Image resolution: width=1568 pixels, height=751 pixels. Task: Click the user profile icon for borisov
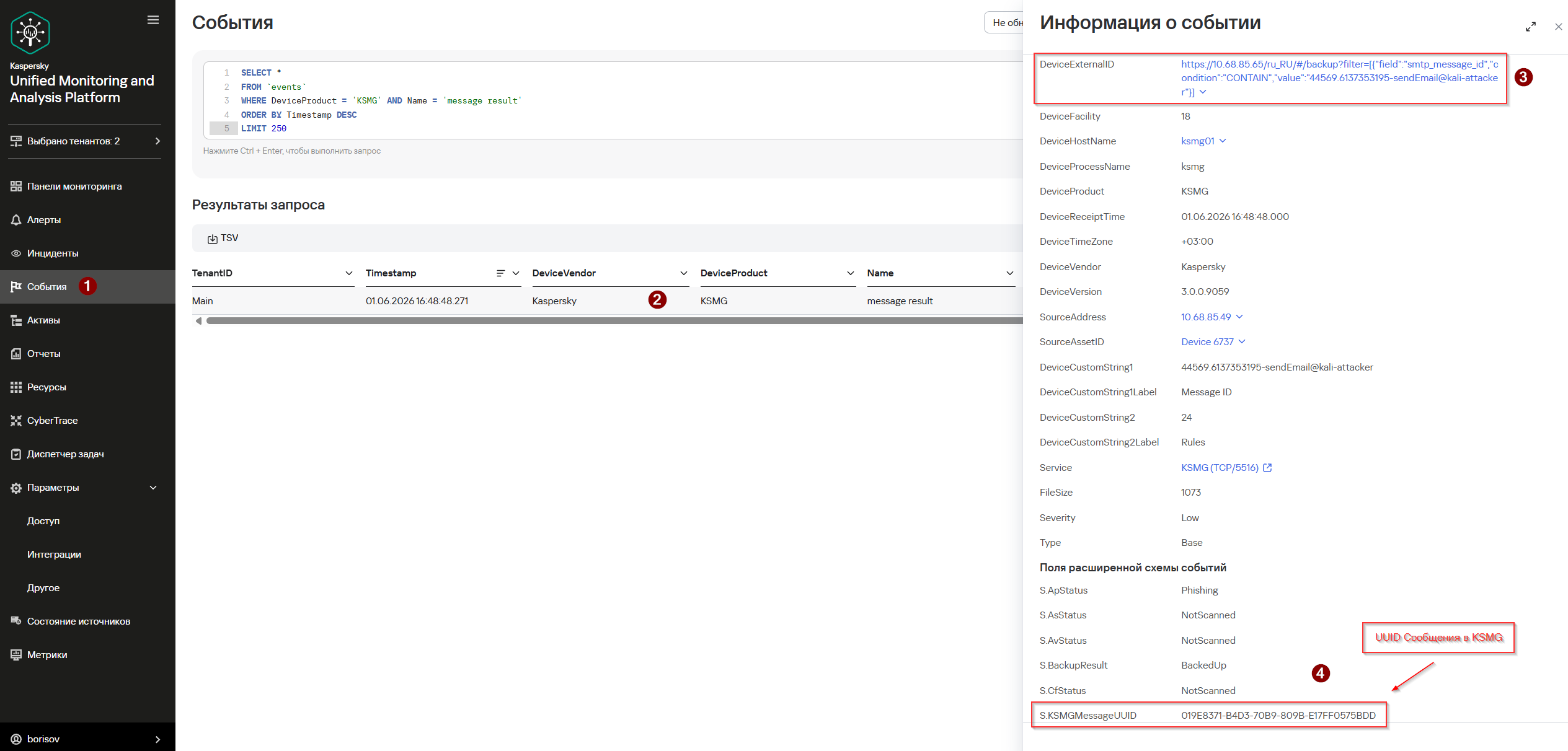coord(16,739)
